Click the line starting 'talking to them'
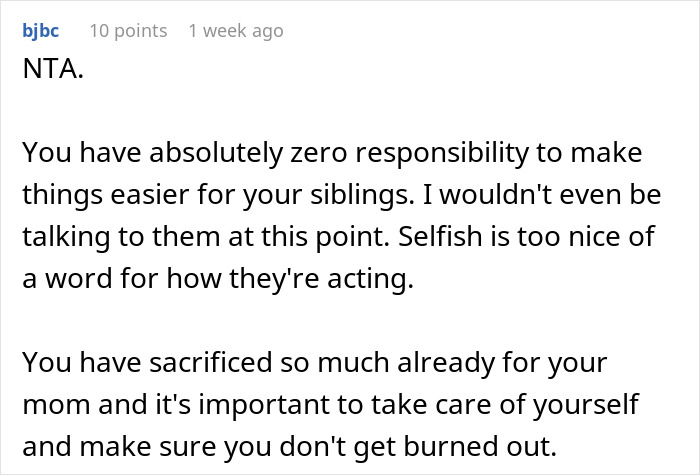Viewport: 700px width, 475px height. pos(338,237)
